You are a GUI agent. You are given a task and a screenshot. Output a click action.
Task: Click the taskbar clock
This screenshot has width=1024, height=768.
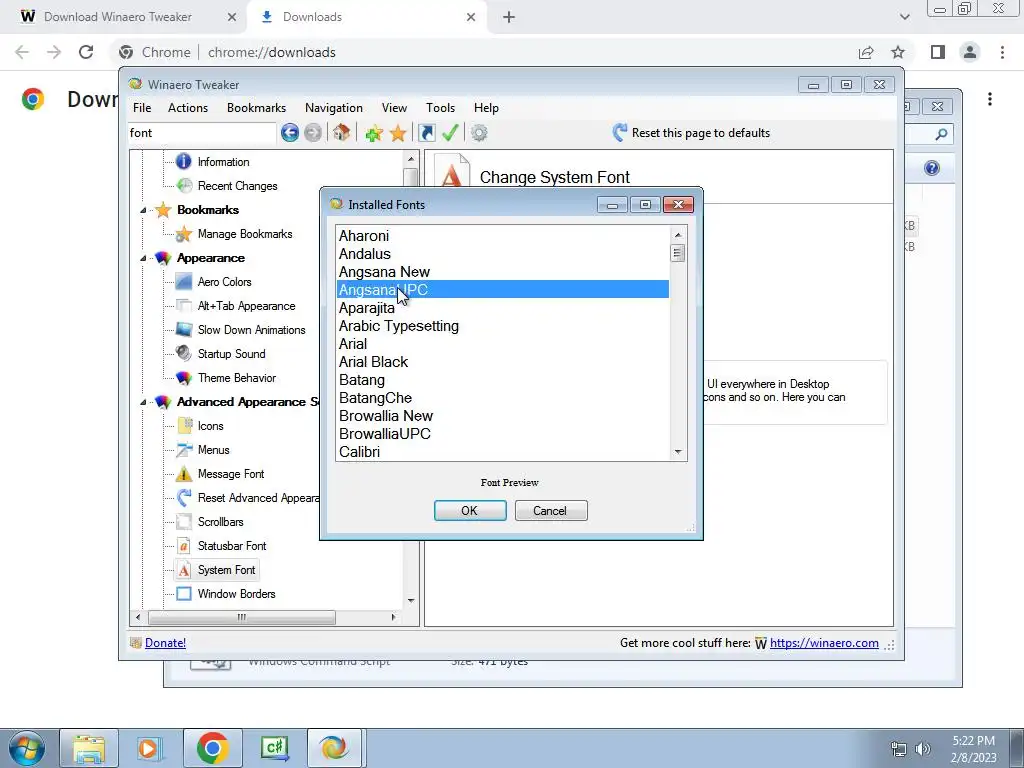tap(974, 749)
